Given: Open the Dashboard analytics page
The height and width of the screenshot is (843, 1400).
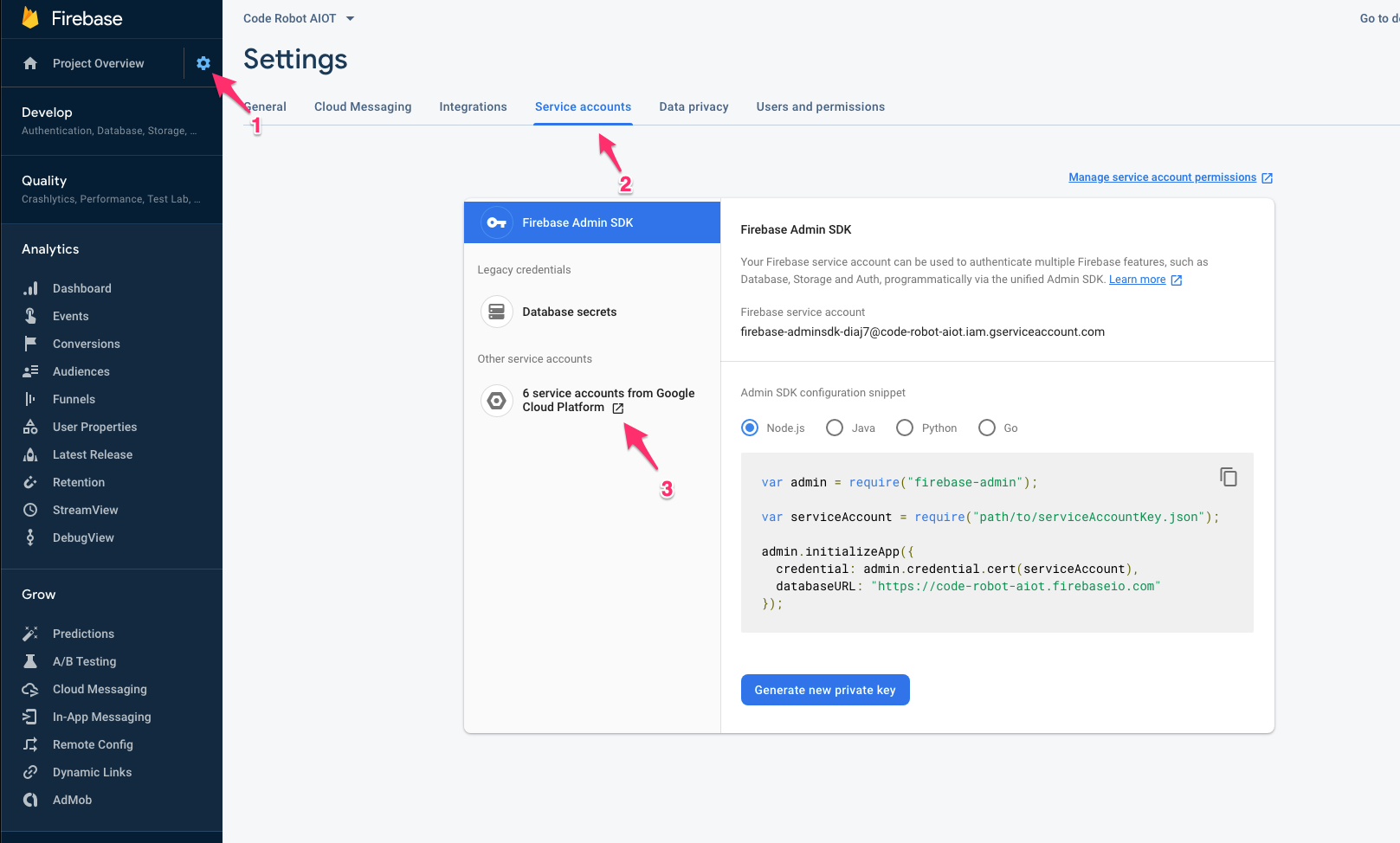Looking at the screenshot, I should pos(82,288).
